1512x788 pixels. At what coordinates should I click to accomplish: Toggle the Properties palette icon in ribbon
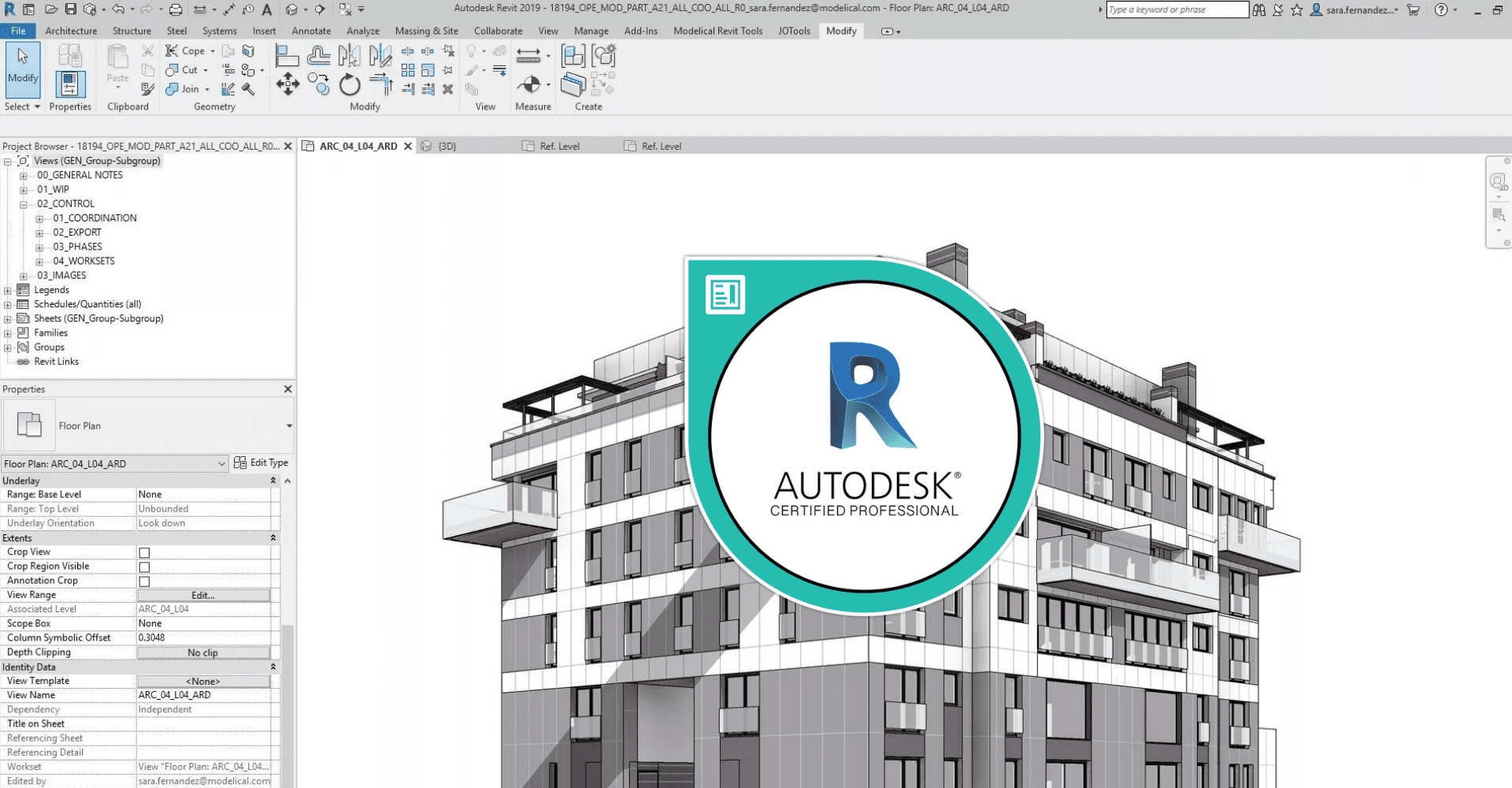pos(70,84)
